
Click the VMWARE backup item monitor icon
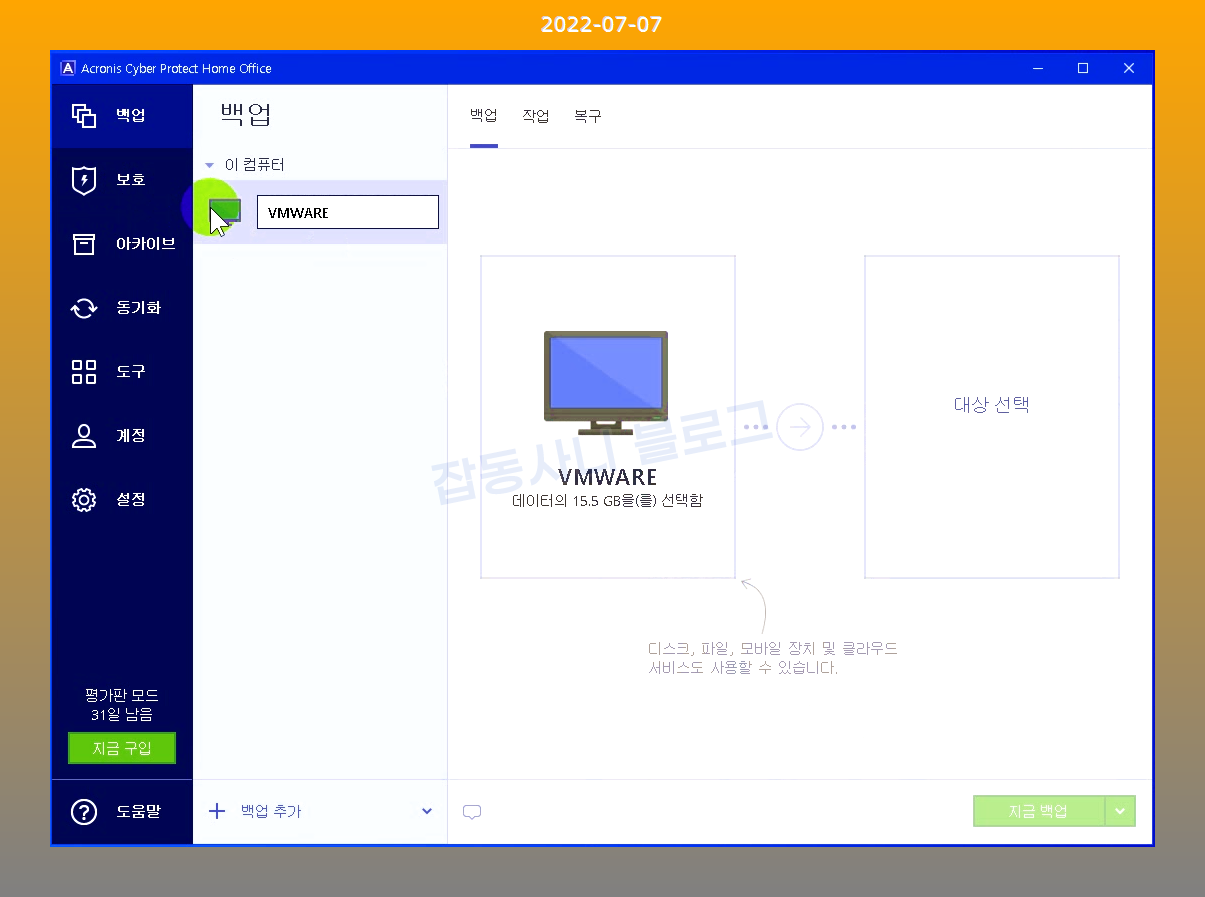point(225,211)
